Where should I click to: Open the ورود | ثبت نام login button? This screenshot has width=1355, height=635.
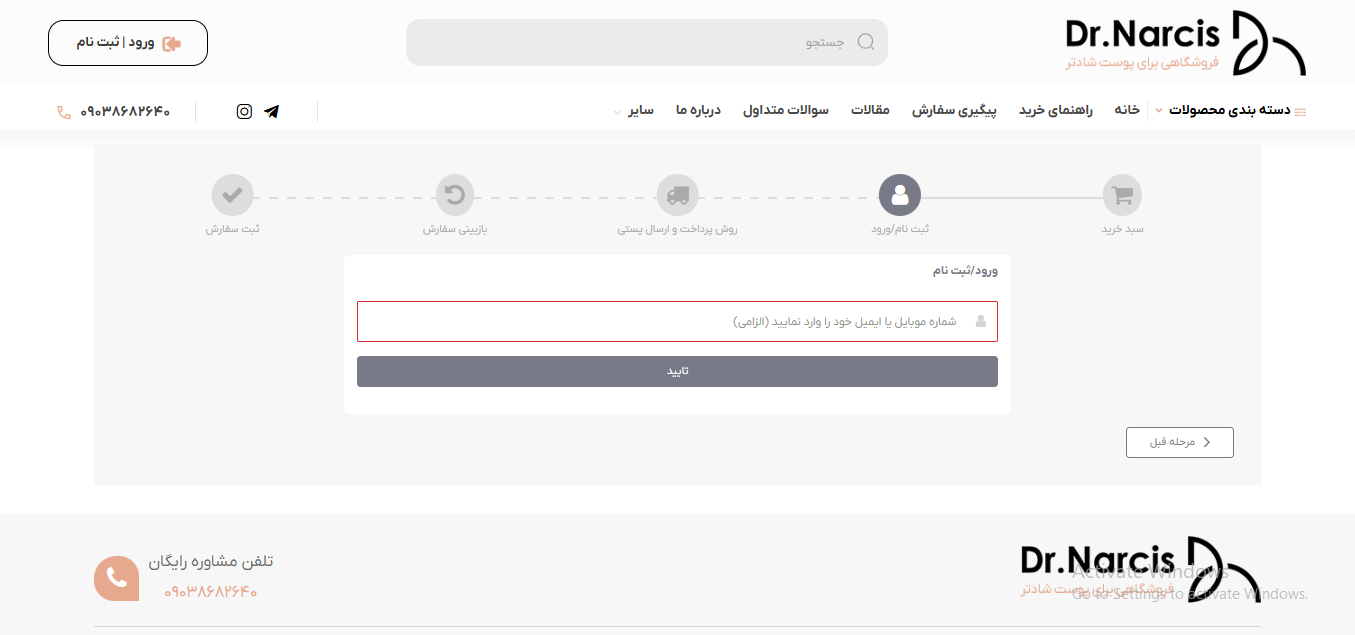coord(127,42)
